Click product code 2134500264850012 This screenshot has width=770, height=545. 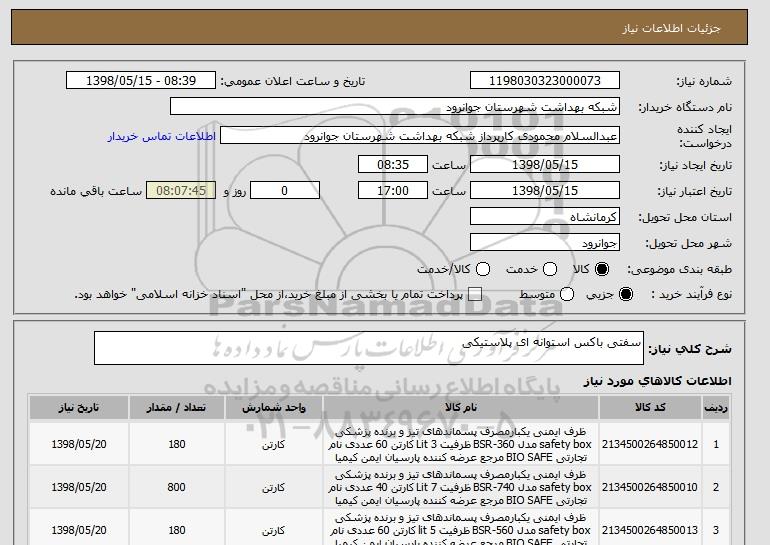650,444
